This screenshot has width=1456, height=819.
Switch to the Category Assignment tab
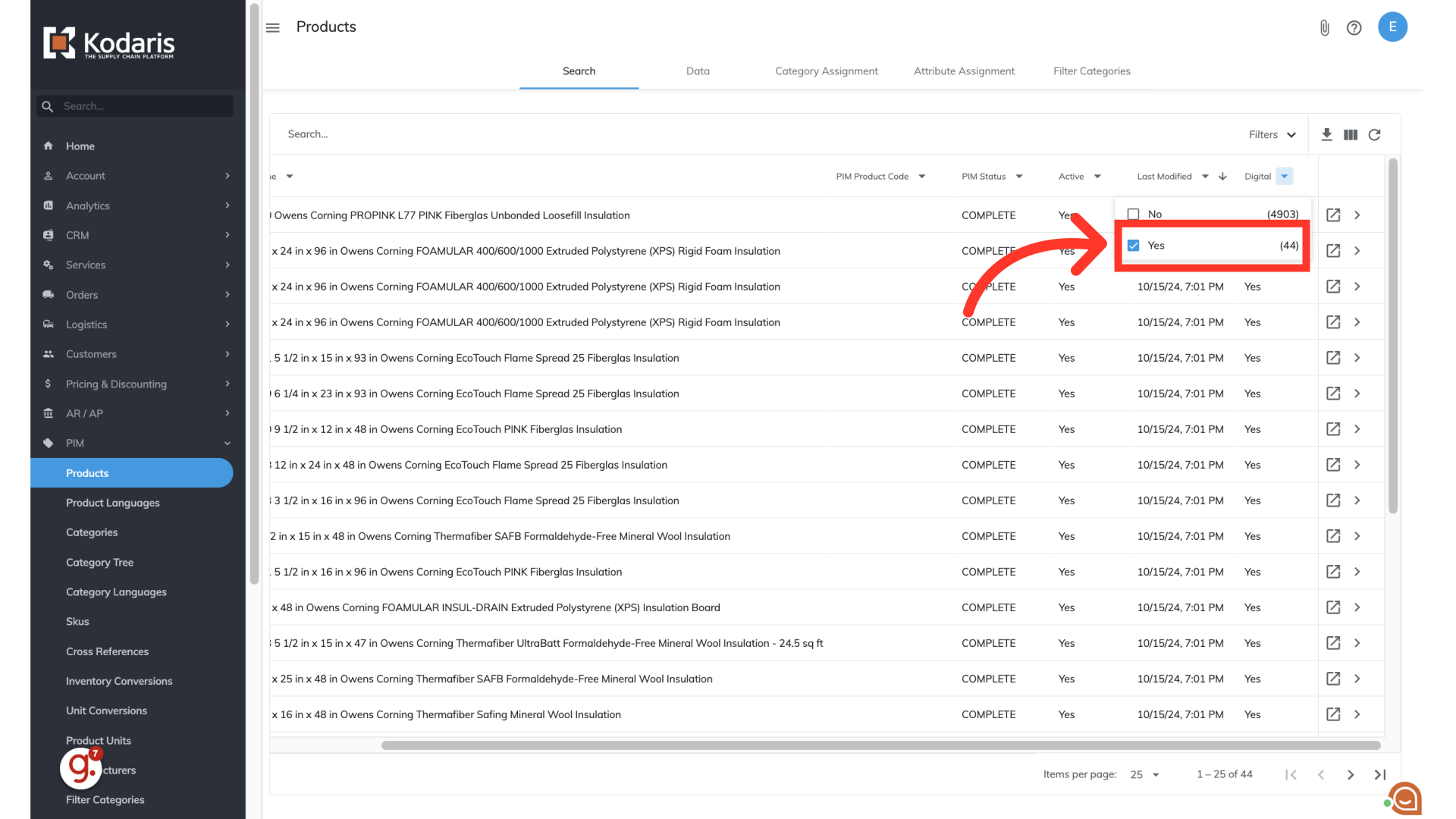pyautogui.click(x=826, y=71)
